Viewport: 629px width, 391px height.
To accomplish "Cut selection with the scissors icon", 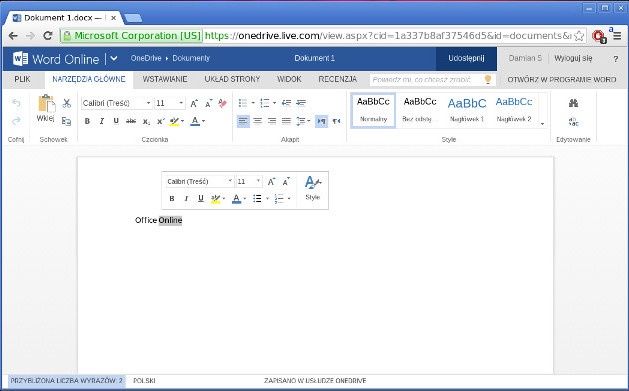I will [67, 103].
